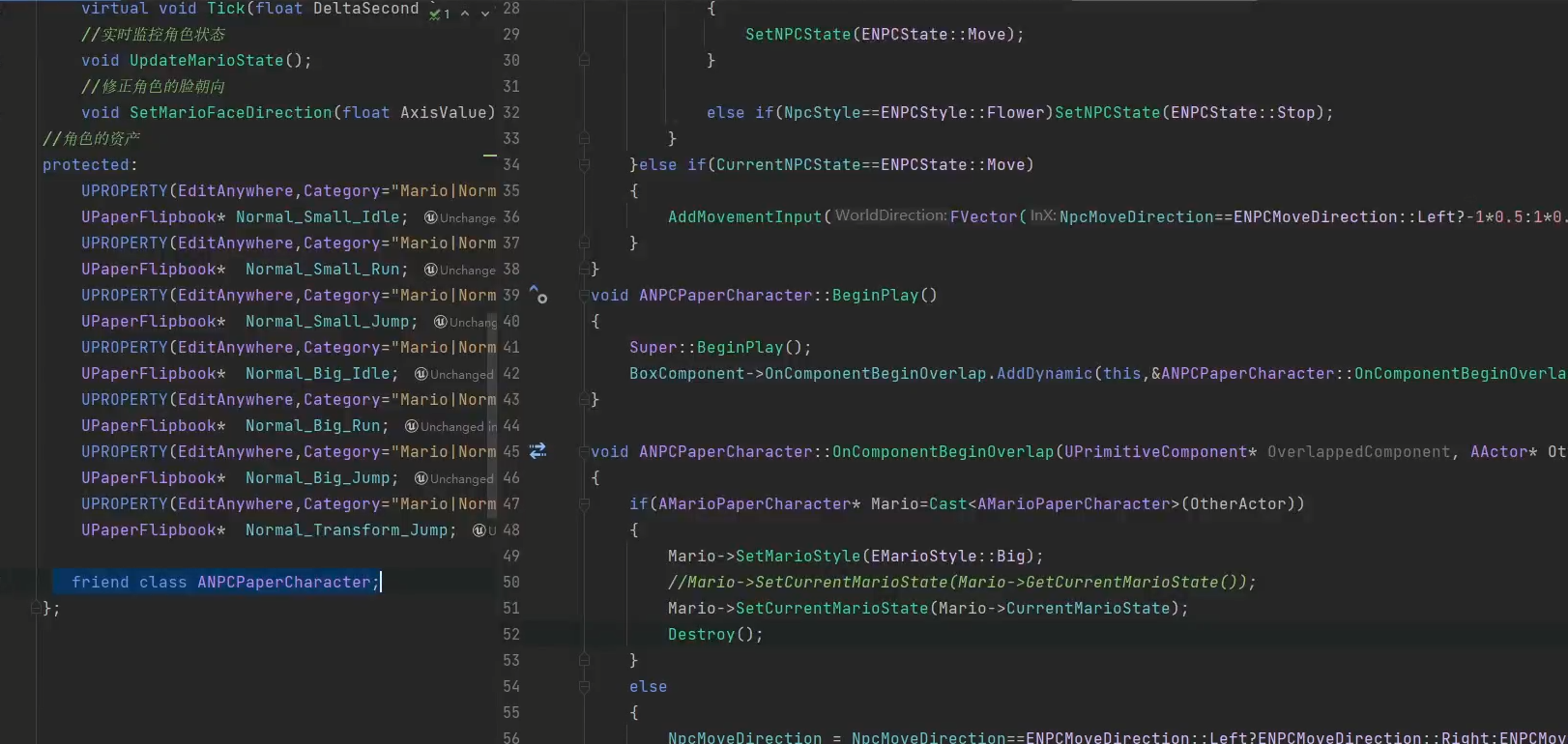Click the //角色的资产 comment line
Image resolution: width=1568 pixels, height=744 pixels.
[x=92, y=138]
